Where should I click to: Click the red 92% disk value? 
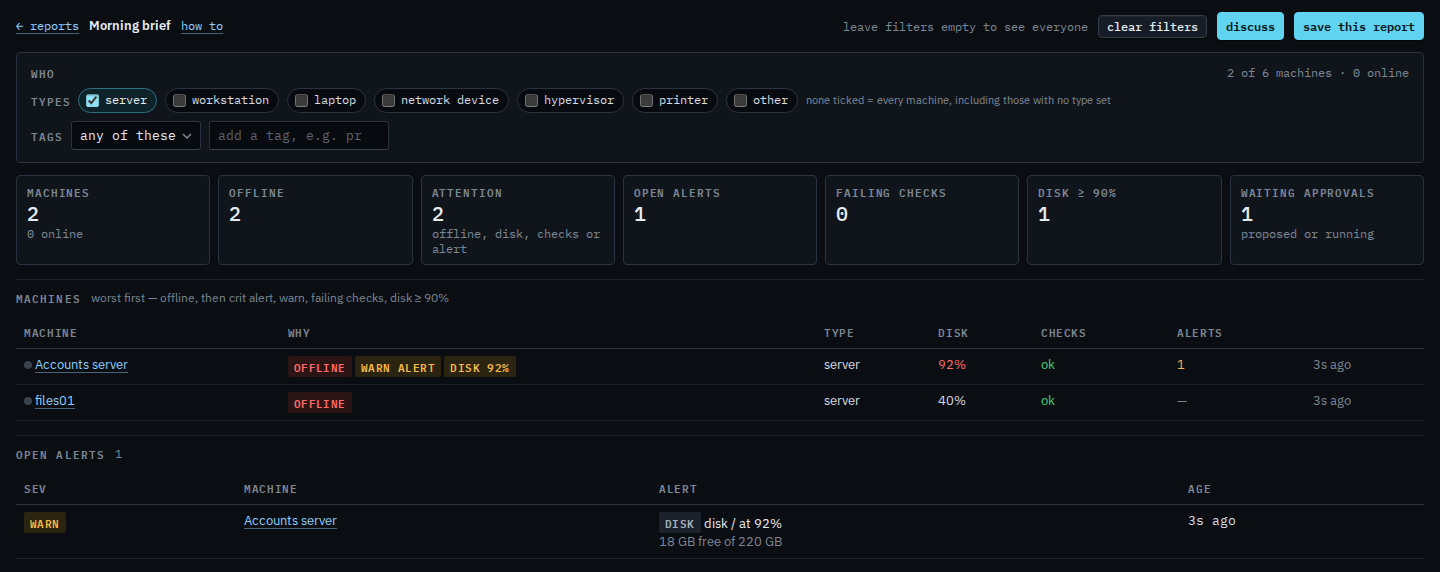pyautogui.click(x=952, y=365)
